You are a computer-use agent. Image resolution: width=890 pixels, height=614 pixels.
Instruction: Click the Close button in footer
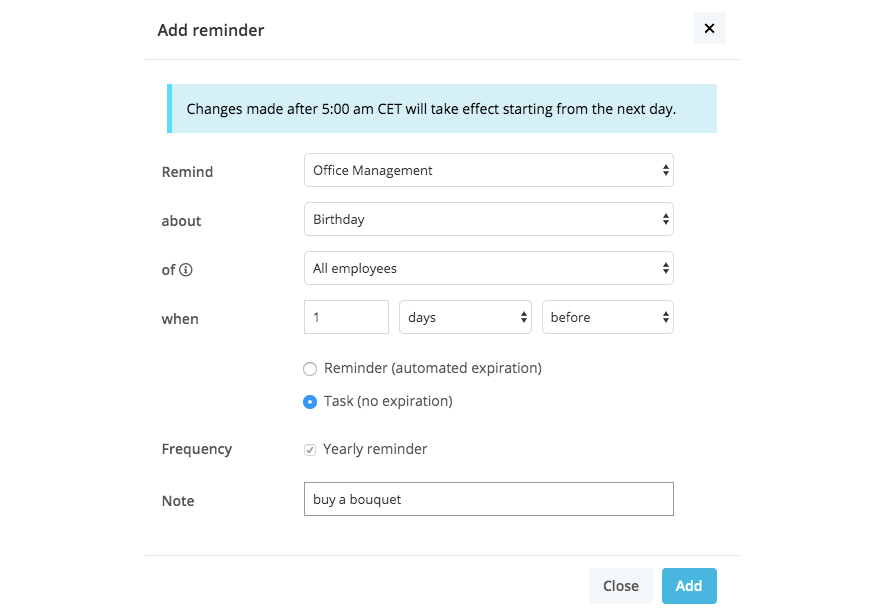[620, 586]
